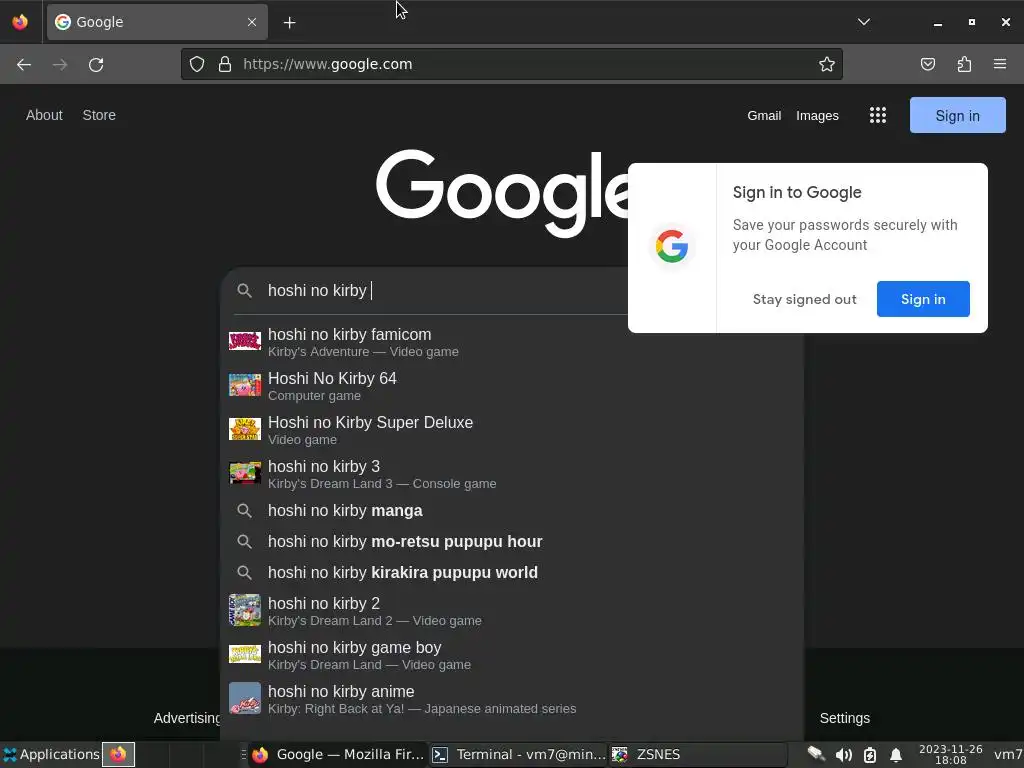
Task: Click thumbnail for hoshi no kirby famicom
Action: point(245,341)
